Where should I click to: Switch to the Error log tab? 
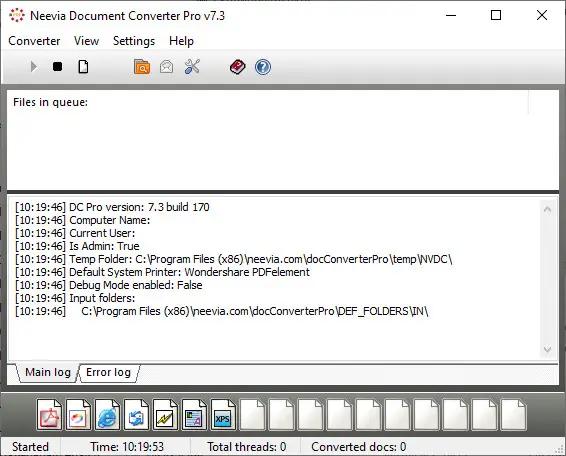108,372
